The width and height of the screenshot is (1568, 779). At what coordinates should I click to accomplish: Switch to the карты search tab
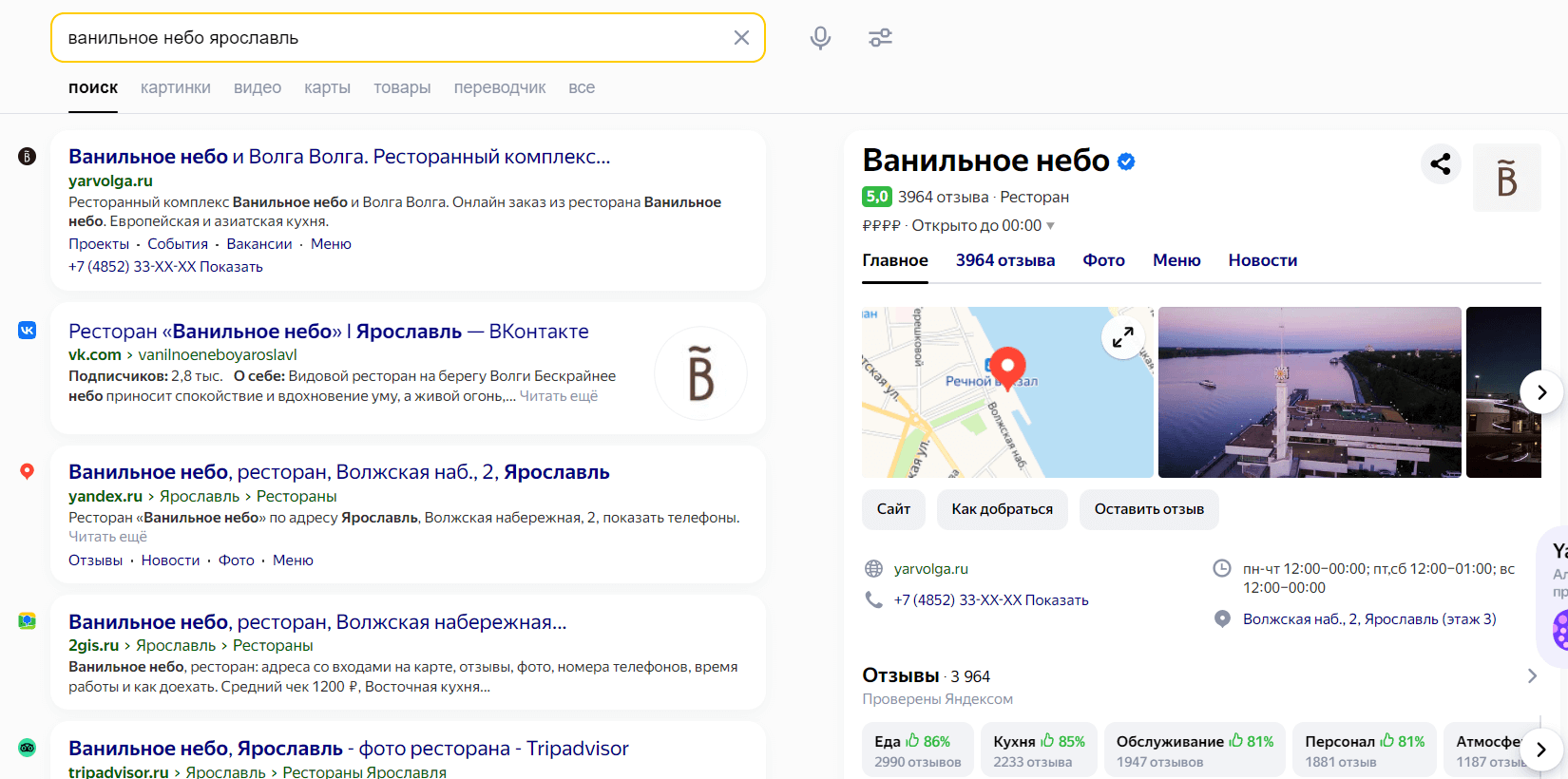pyautogui.click(x=327, y=87)
